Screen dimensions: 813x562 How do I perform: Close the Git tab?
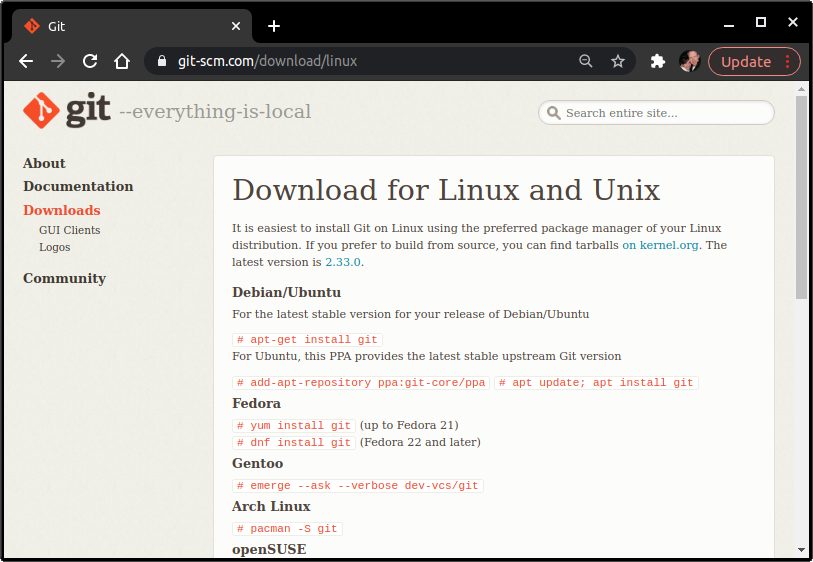pos(236,26)
